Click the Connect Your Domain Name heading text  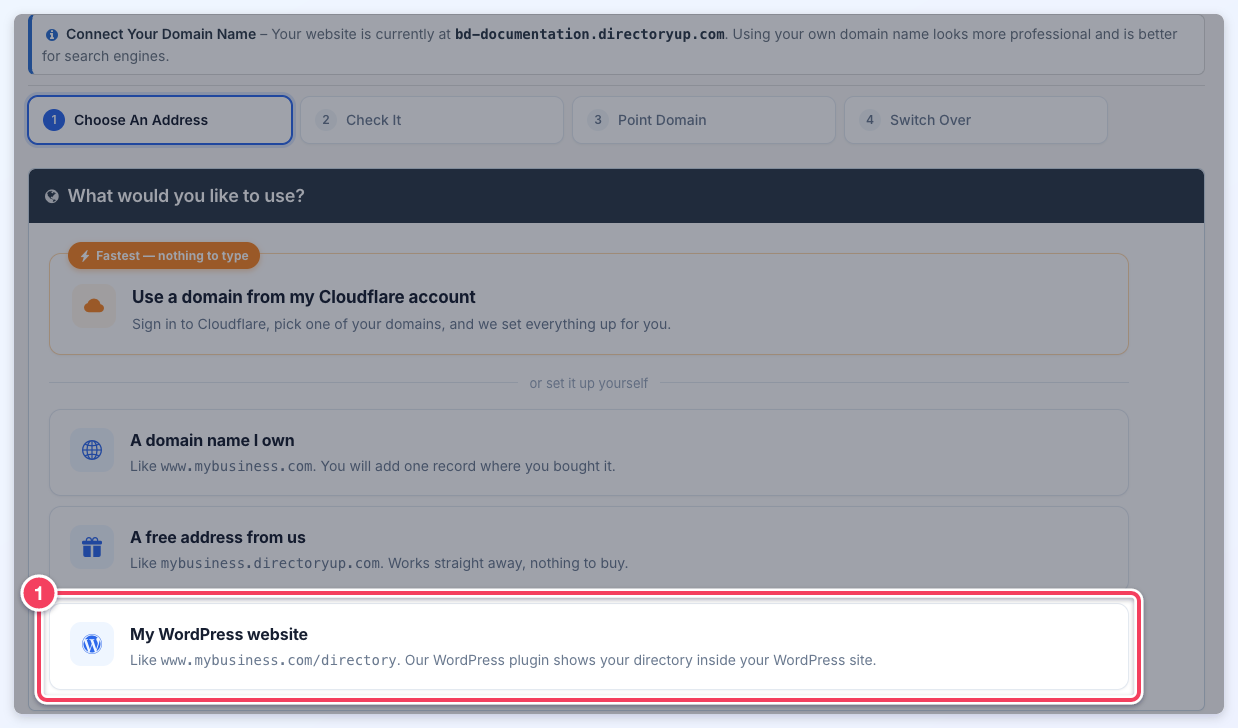click(x=161, y=34)
